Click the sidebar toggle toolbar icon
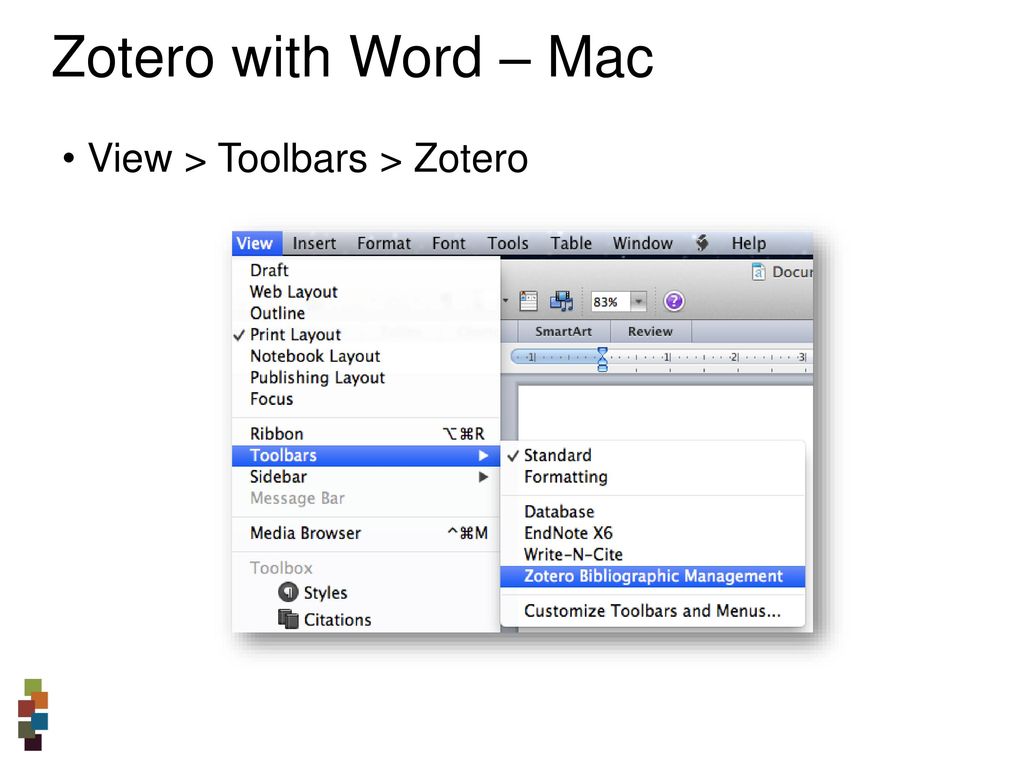The width and height of the screenshot is (1024, 768). [528, 301]
